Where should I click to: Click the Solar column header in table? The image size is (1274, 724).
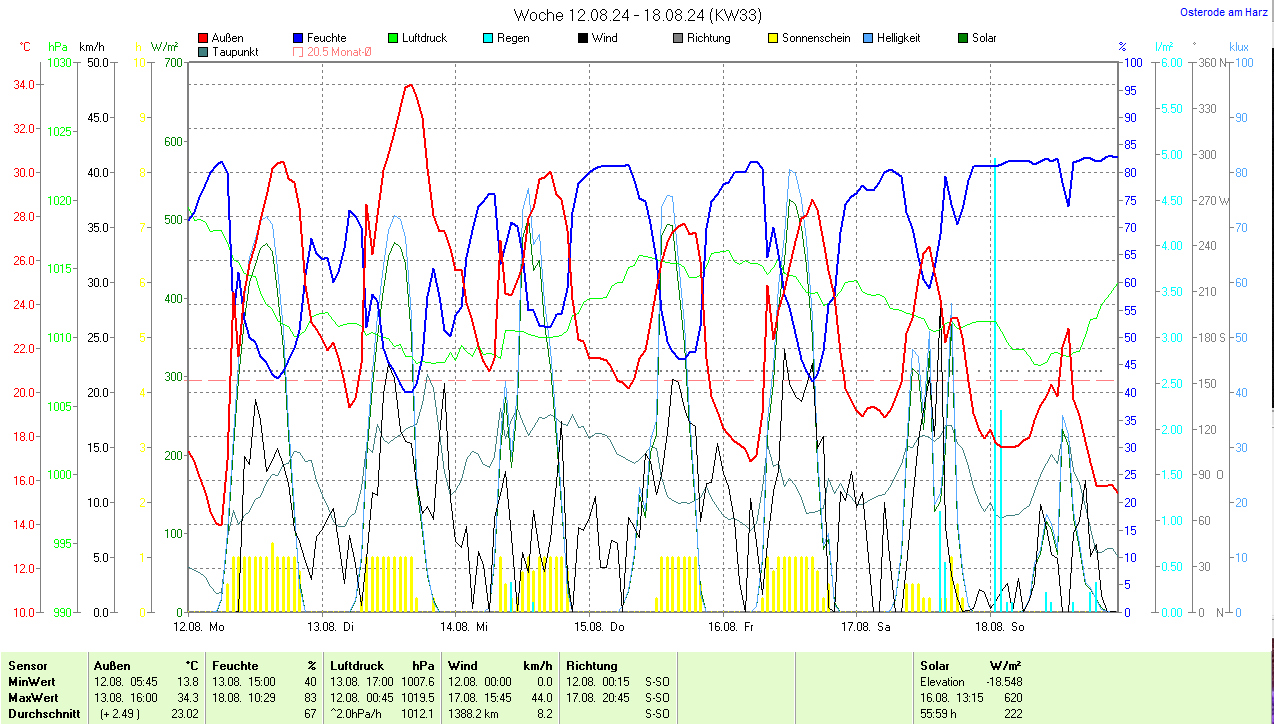pyautogui.click(x=934, y=665)
